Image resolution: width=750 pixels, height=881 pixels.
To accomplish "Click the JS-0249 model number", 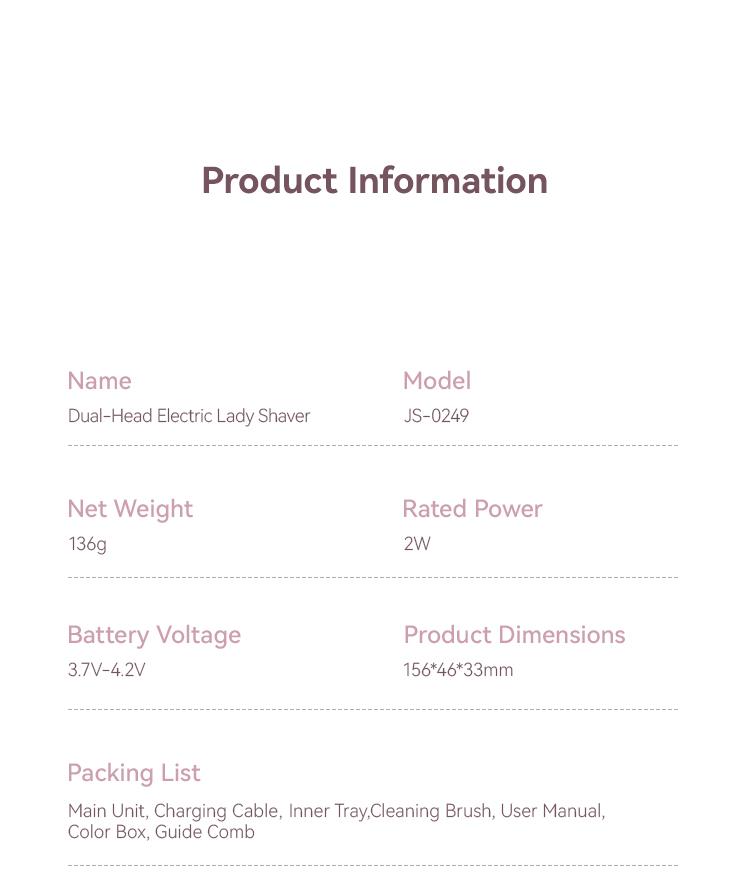I will pyautogui.click(x=436, y=416).
